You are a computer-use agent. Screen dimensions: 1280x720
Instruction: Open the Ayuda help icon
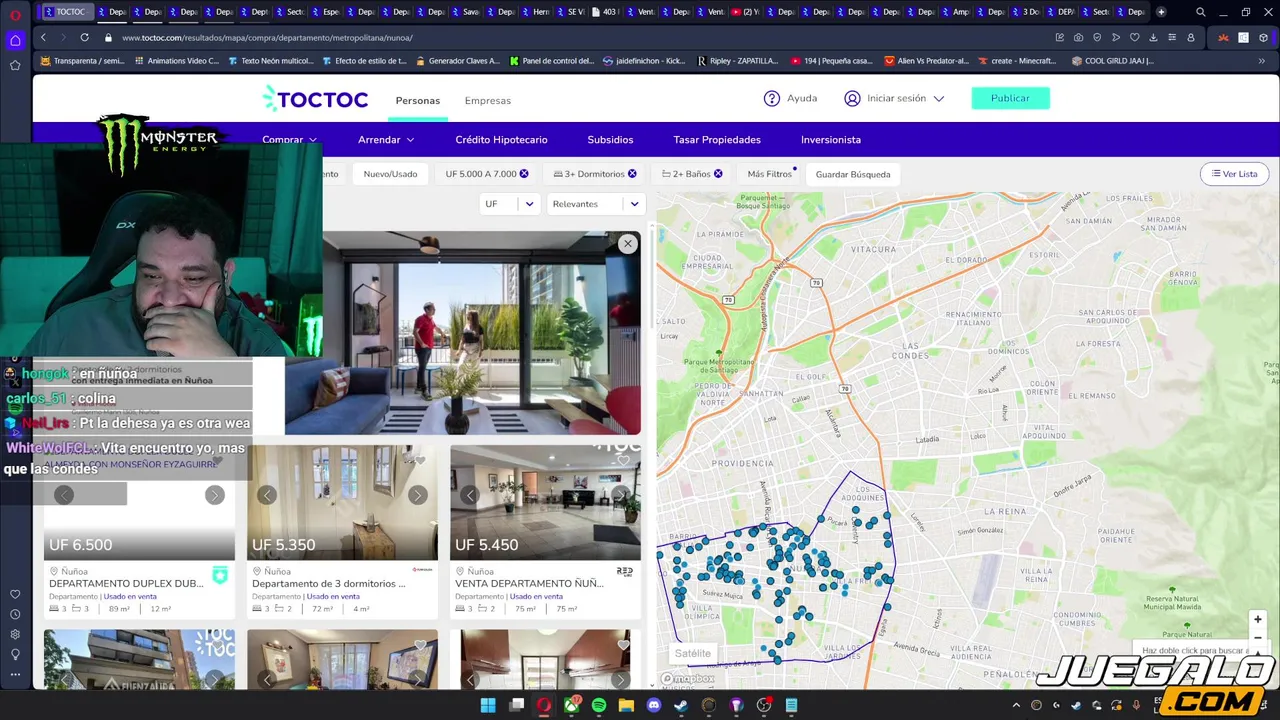coord(772,98)
